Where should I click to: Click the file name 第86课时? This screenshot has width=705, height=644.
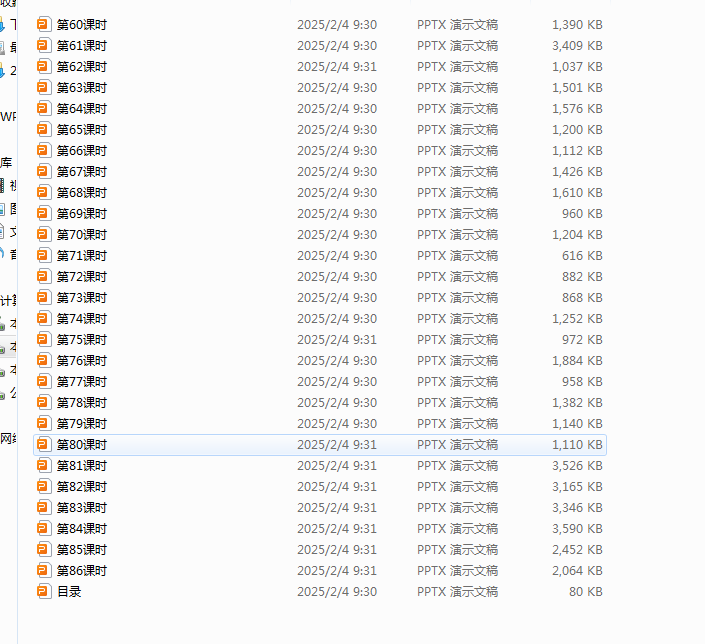point(82,570)
